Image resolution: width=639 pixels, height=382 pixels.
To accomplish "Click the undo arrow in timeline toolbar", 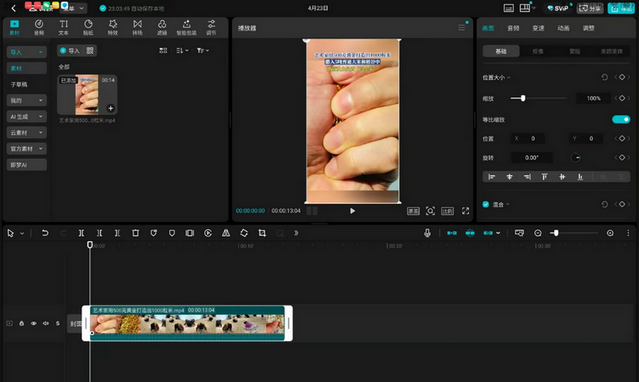I will pos(45,233).
